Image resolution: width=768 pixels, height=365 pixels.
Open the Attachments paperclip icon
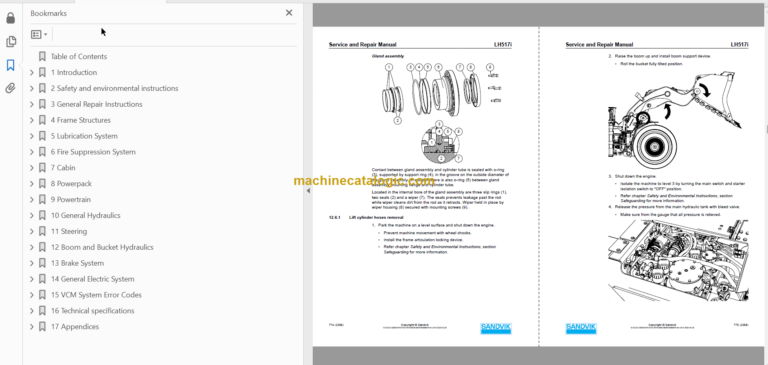(10, 88)
